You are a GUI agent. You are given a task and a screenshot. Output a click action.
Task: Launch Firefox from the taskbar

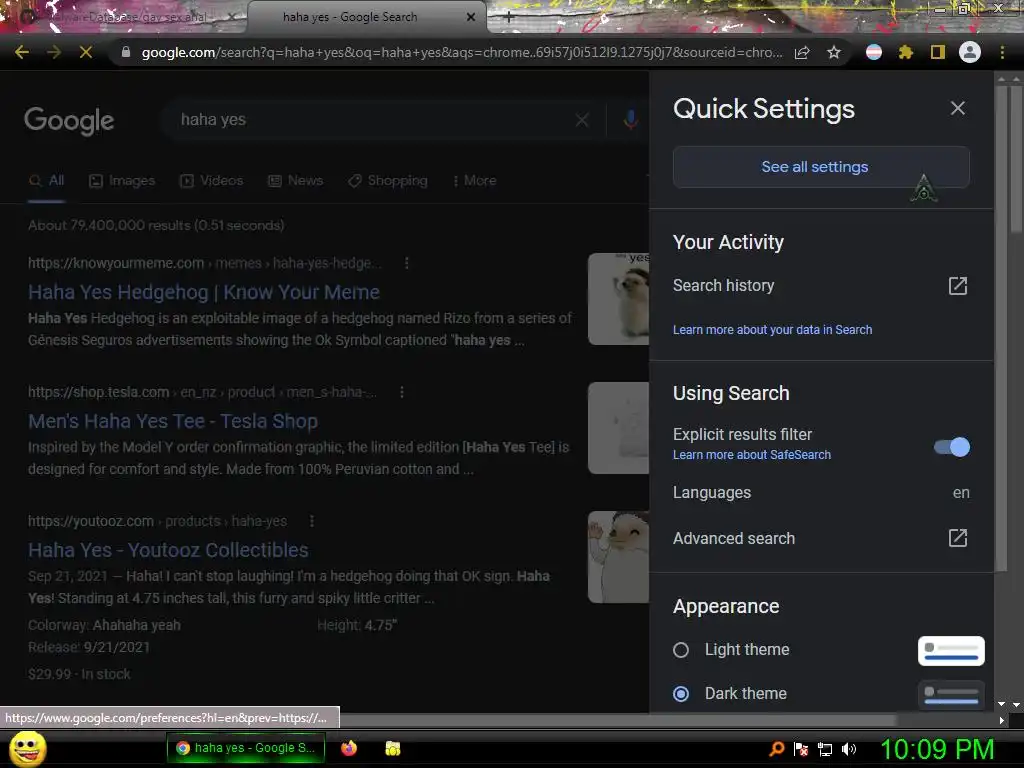click(x=349, y=748)
